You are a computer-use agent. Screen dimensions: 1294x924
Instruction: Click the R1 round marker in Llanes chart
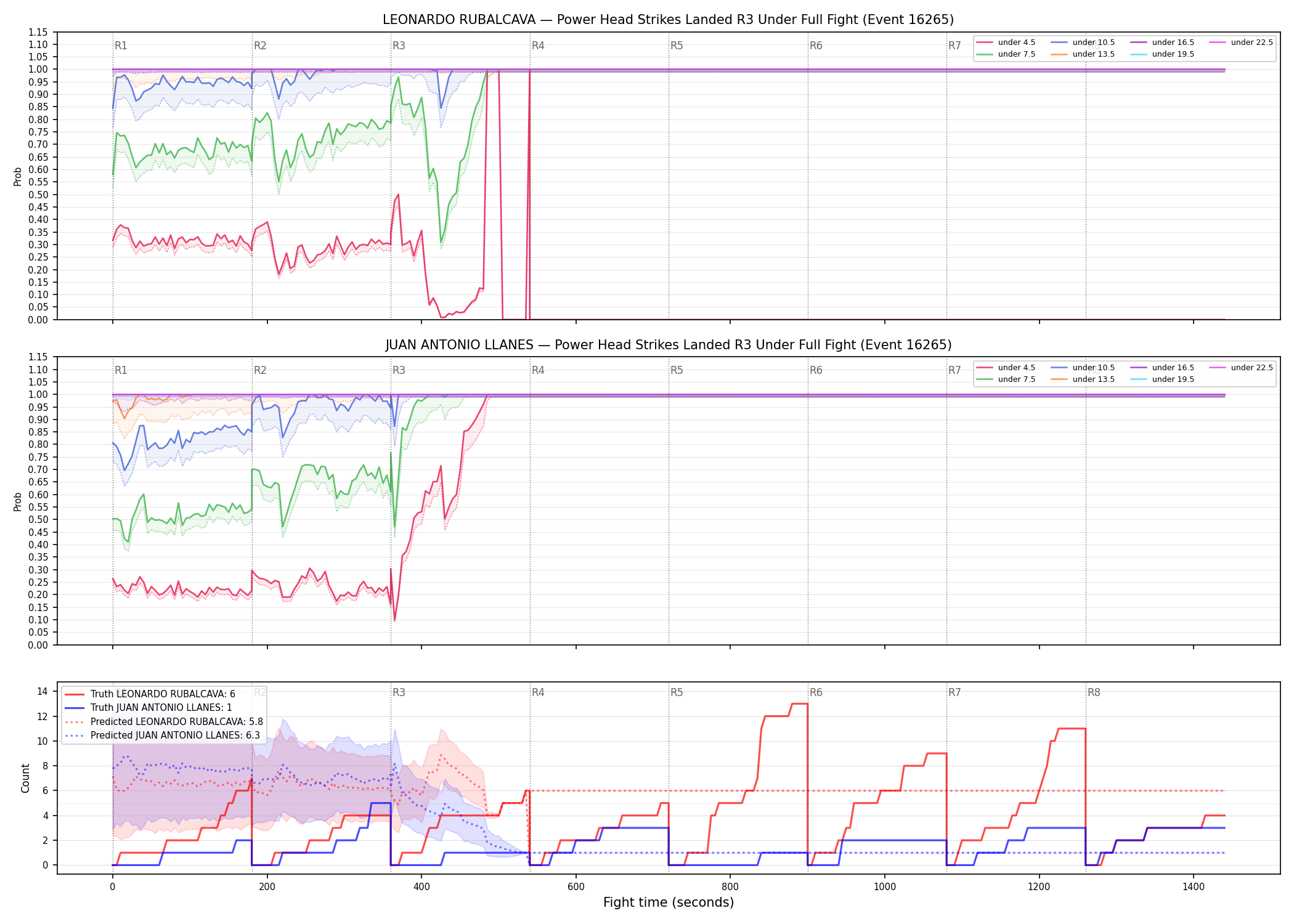coord(121,370)
